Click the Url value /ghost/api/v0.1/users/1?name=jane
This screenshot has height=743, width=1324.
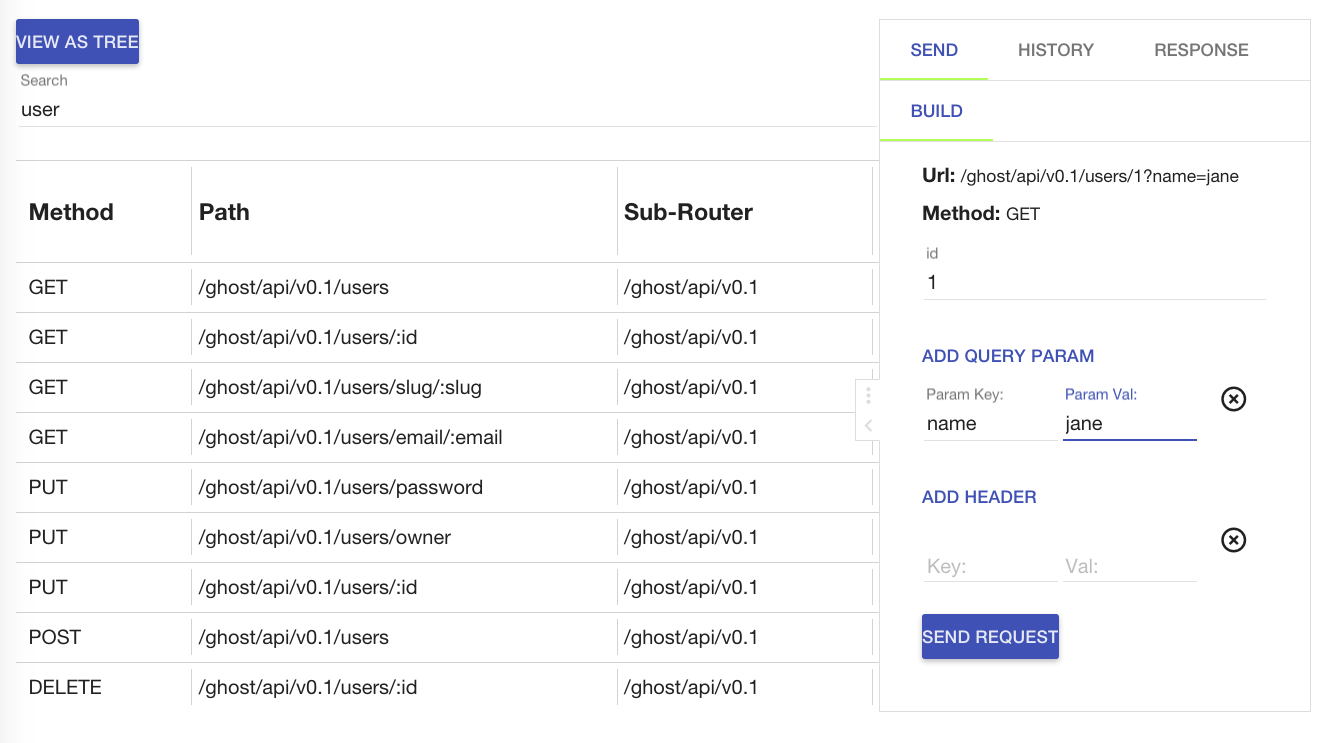[x=1099, y=177]
